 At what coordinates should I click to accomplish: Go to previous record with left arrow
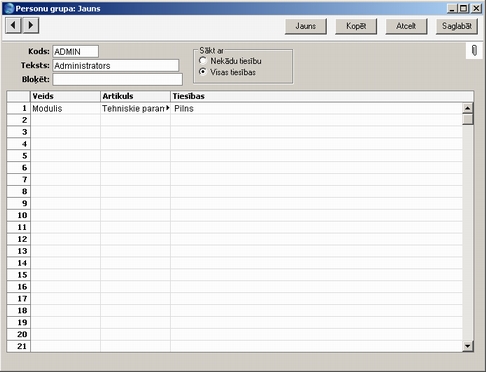coord(13,25)
